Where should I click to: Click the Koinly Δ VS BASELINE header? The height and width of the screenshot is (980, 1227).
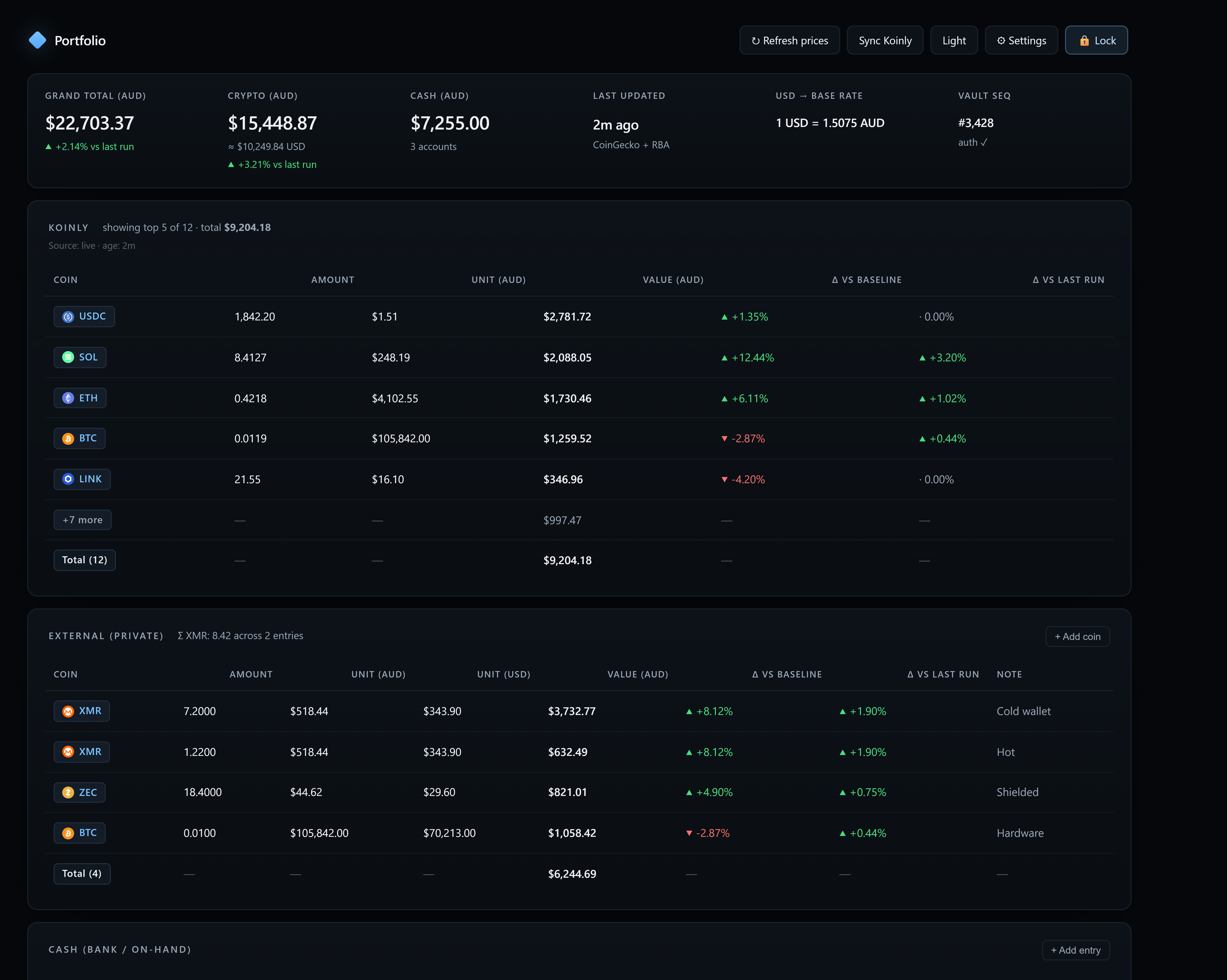867,280
